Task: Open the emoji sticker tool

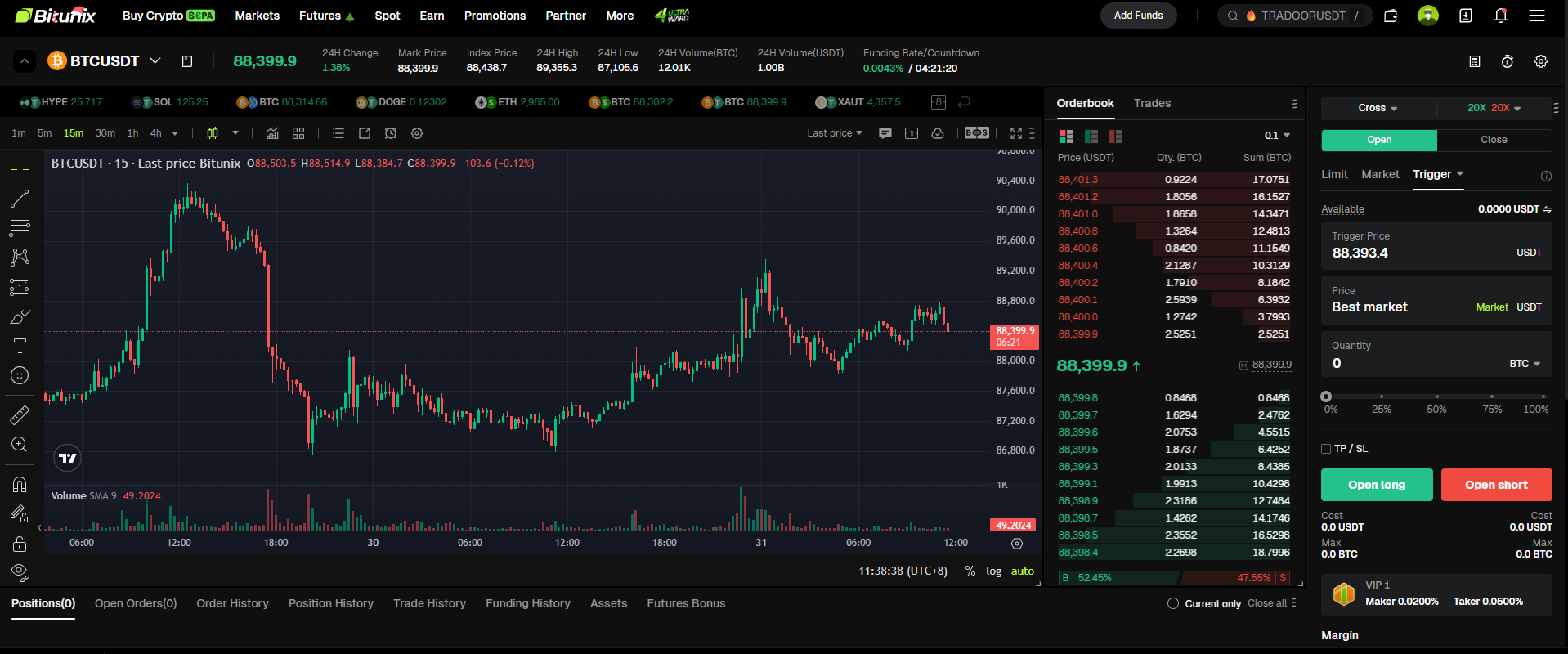Action: pyautogui.click(x=20, y=375)
